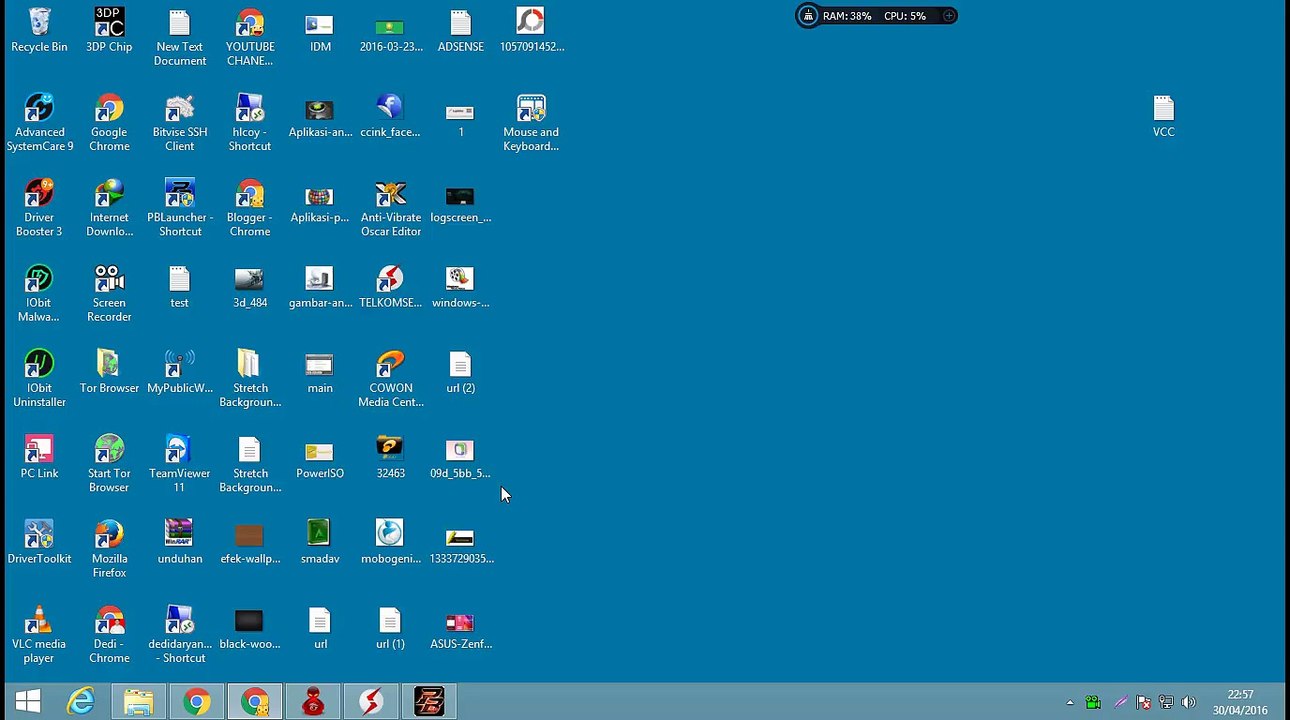
Task: Open the Tor Browser folder icon
Action: (x=109, y=371)
